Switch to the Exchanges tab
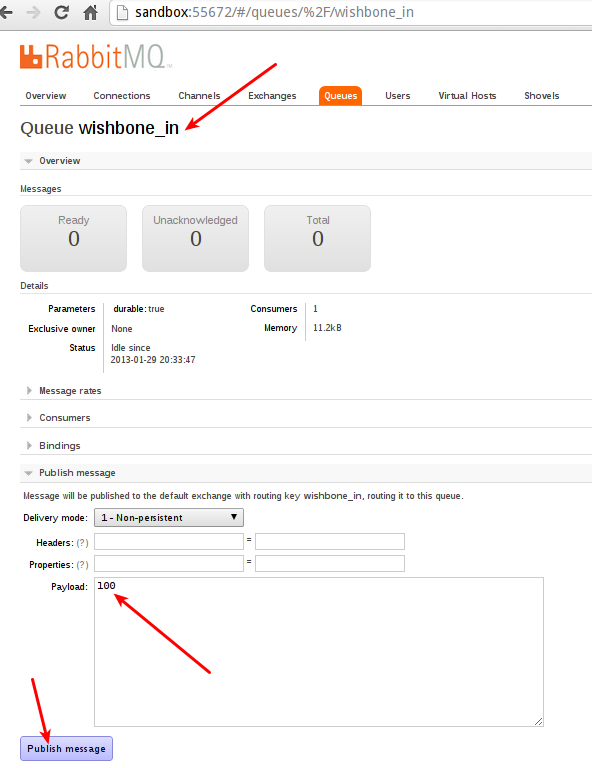Image resolution: width=592 pixels, height=768 pixels. pyautogui.click(x=272, y=96)
